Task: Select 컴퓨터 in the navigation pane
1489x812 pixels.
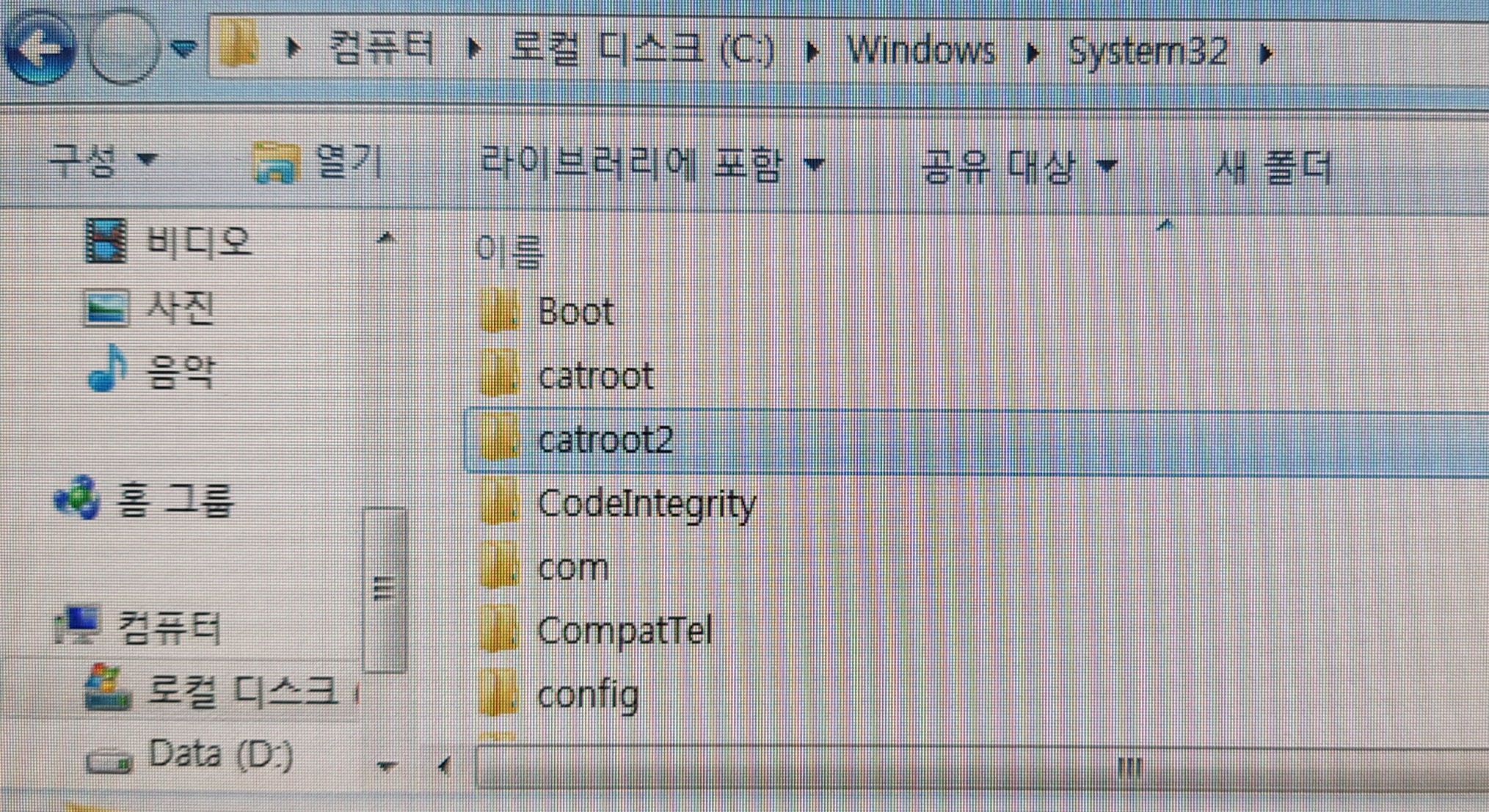Action: pos(170,629)
